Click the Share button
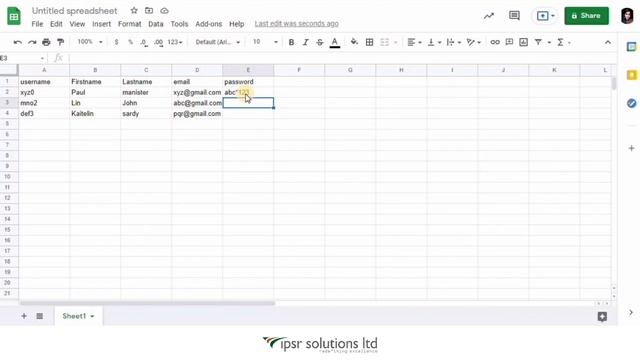Viewport: 640px width, 360px height. click(x=587, y=16)
